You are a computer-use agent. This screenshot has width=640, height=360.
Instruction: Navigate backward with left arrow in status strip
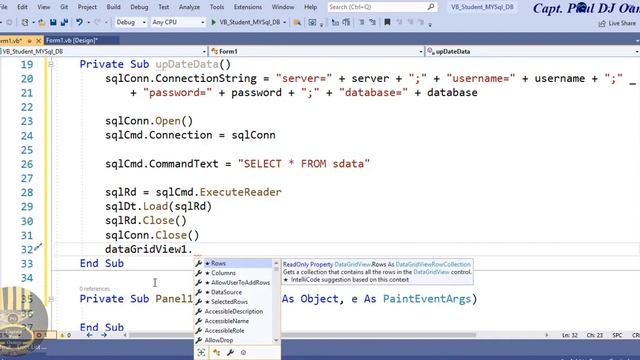(90, 335)
